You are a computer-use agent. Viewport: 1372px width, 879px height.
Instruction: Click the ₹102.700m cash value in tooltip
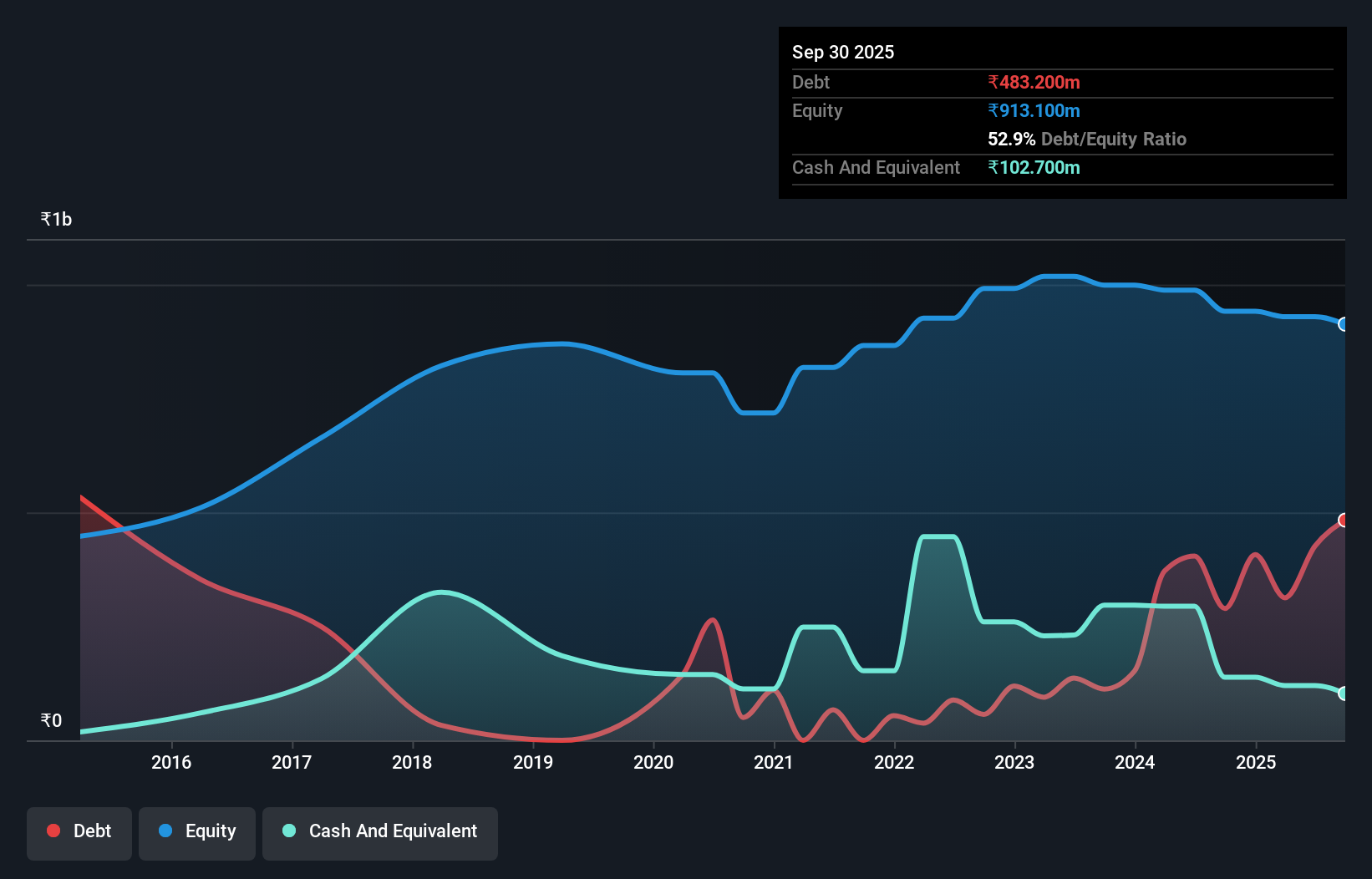pyautogui.click(x=1034, y=167)
